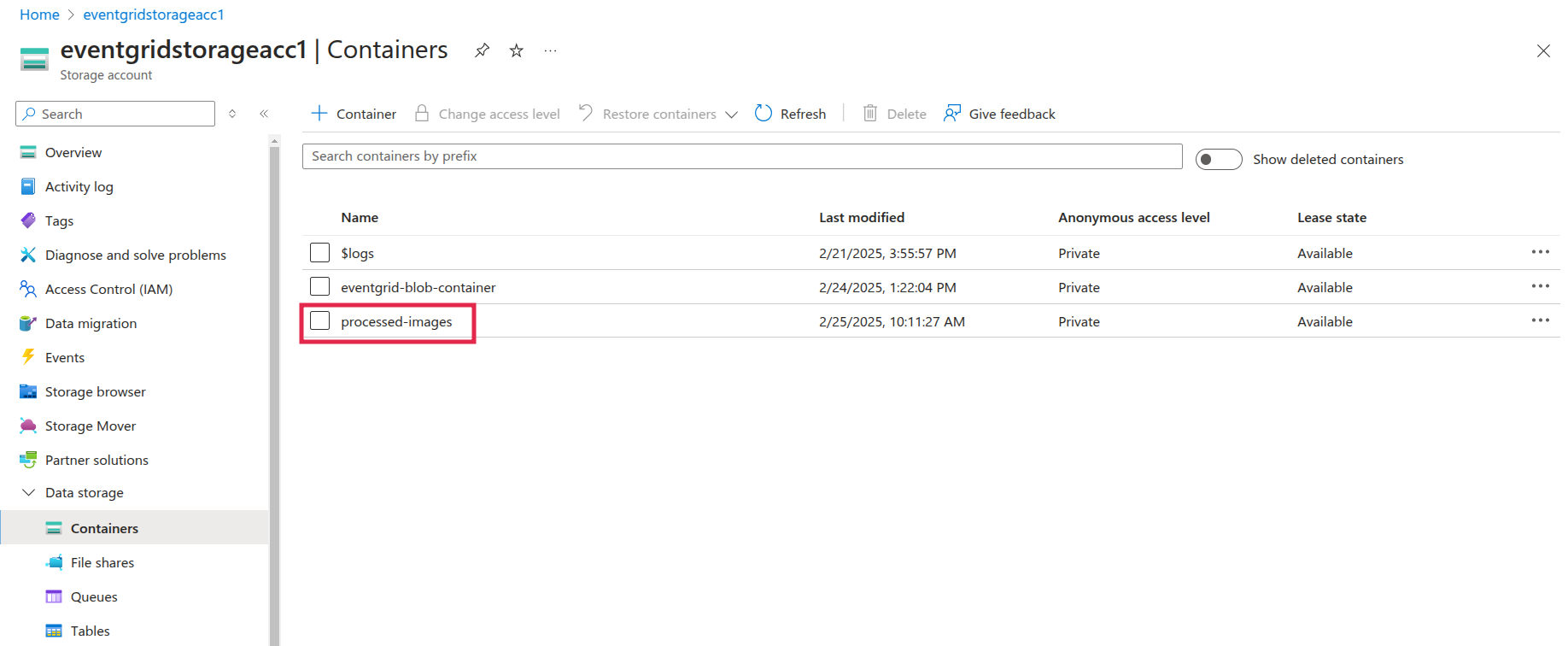Pin the storage account blade
The image size is (1568, 646).
coord(482,50)
